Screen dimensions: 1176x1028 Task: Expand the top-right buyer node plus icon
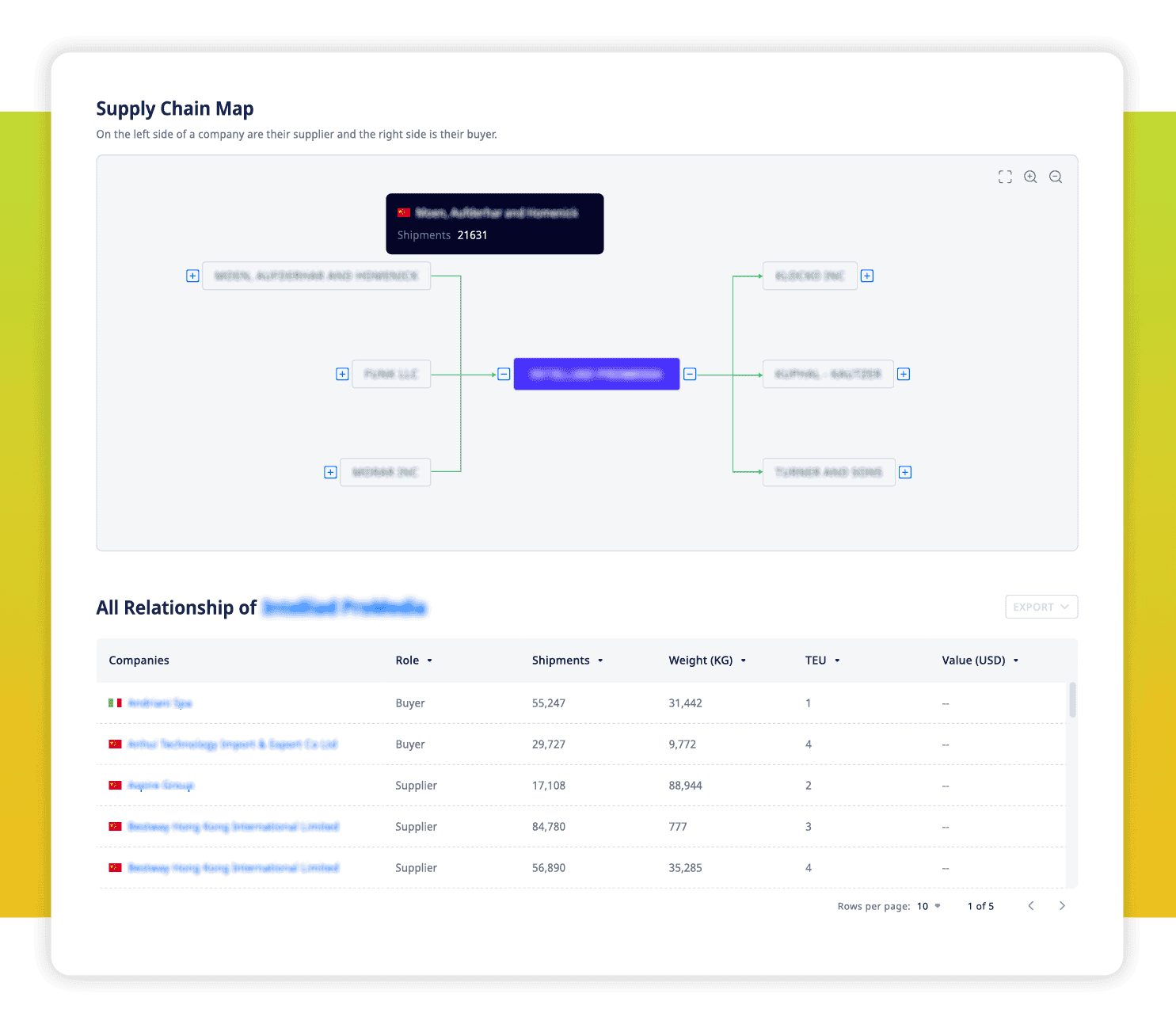tap(867, 276)
